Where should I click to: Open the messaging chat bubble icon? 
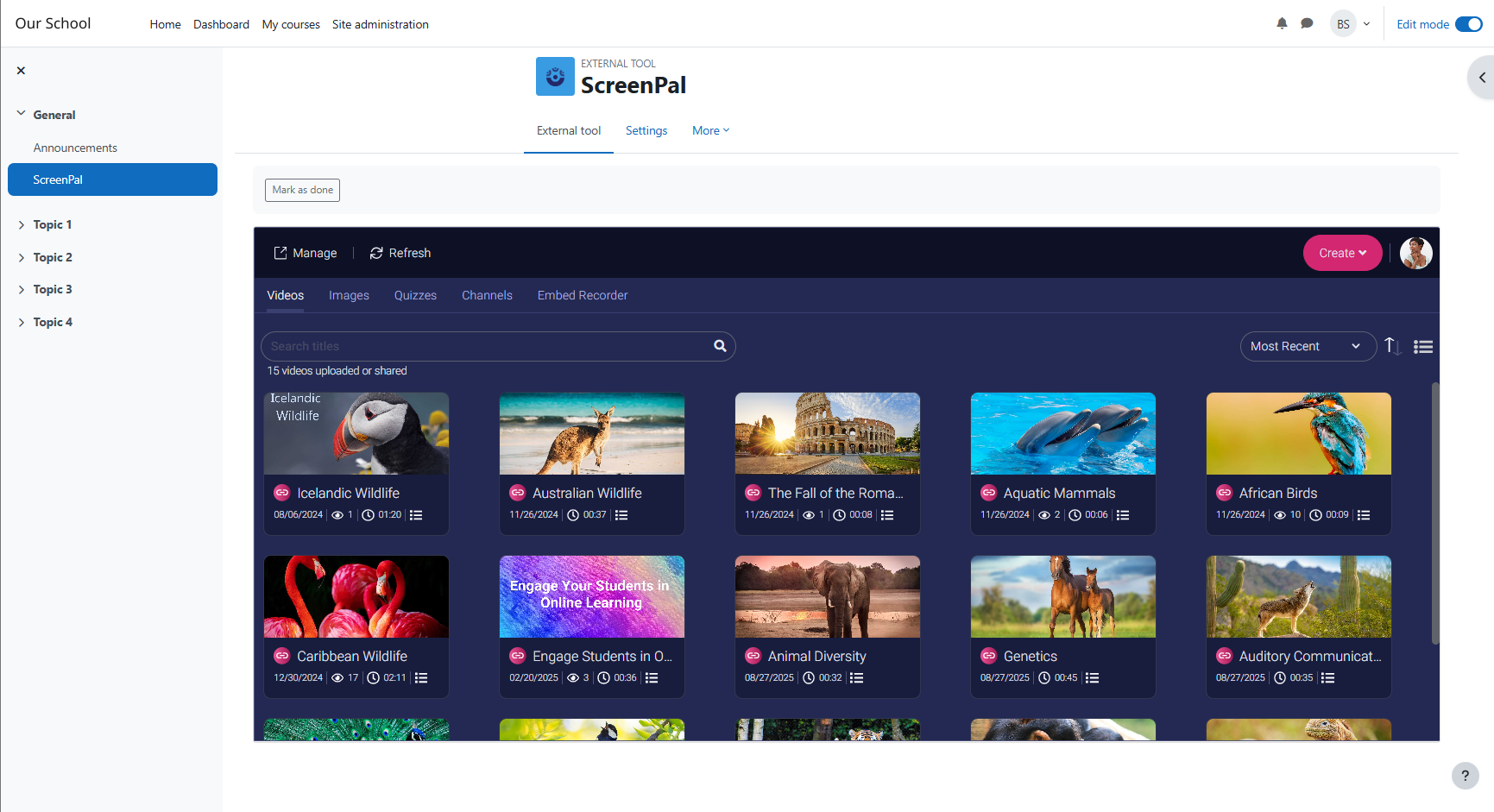[1307, 23]
